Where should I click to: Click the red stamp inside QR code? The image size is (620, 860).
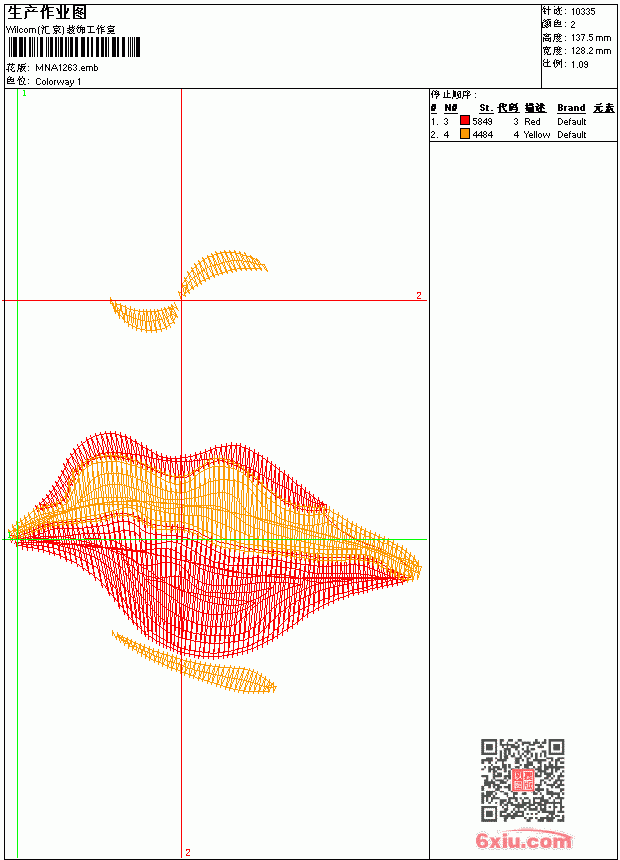523,780
